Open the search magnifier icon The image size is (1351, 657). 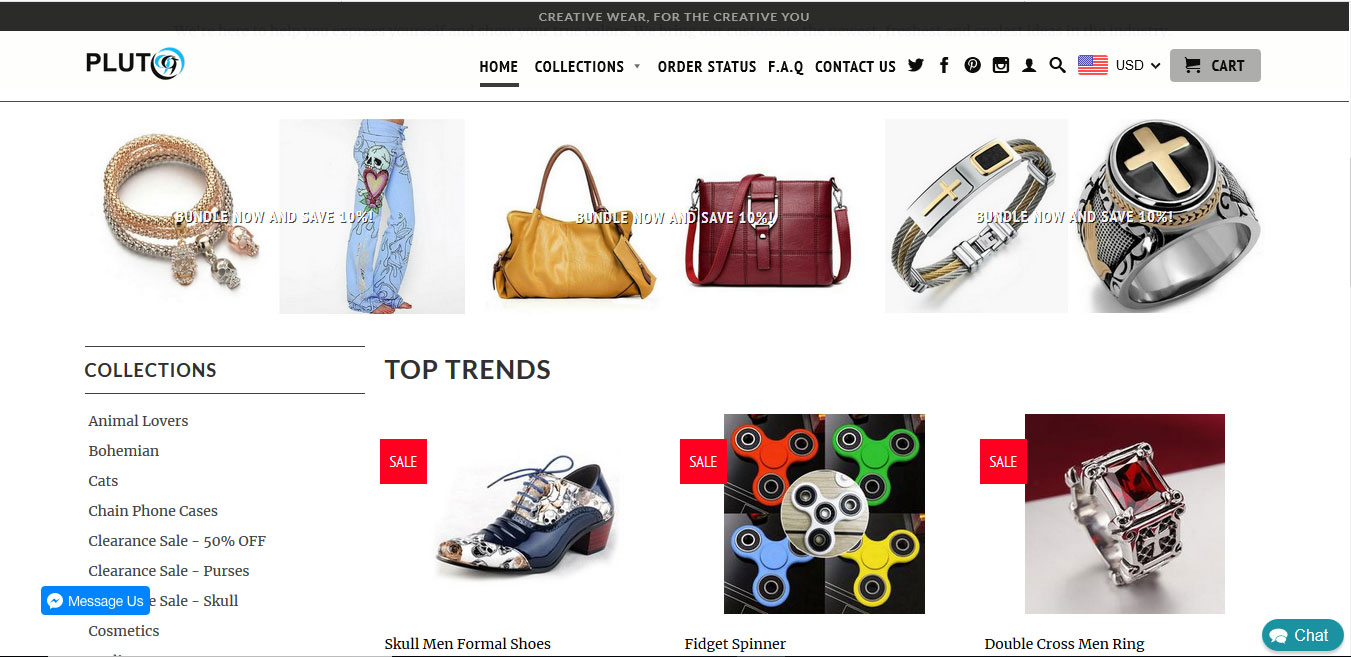click(1057, 66)
